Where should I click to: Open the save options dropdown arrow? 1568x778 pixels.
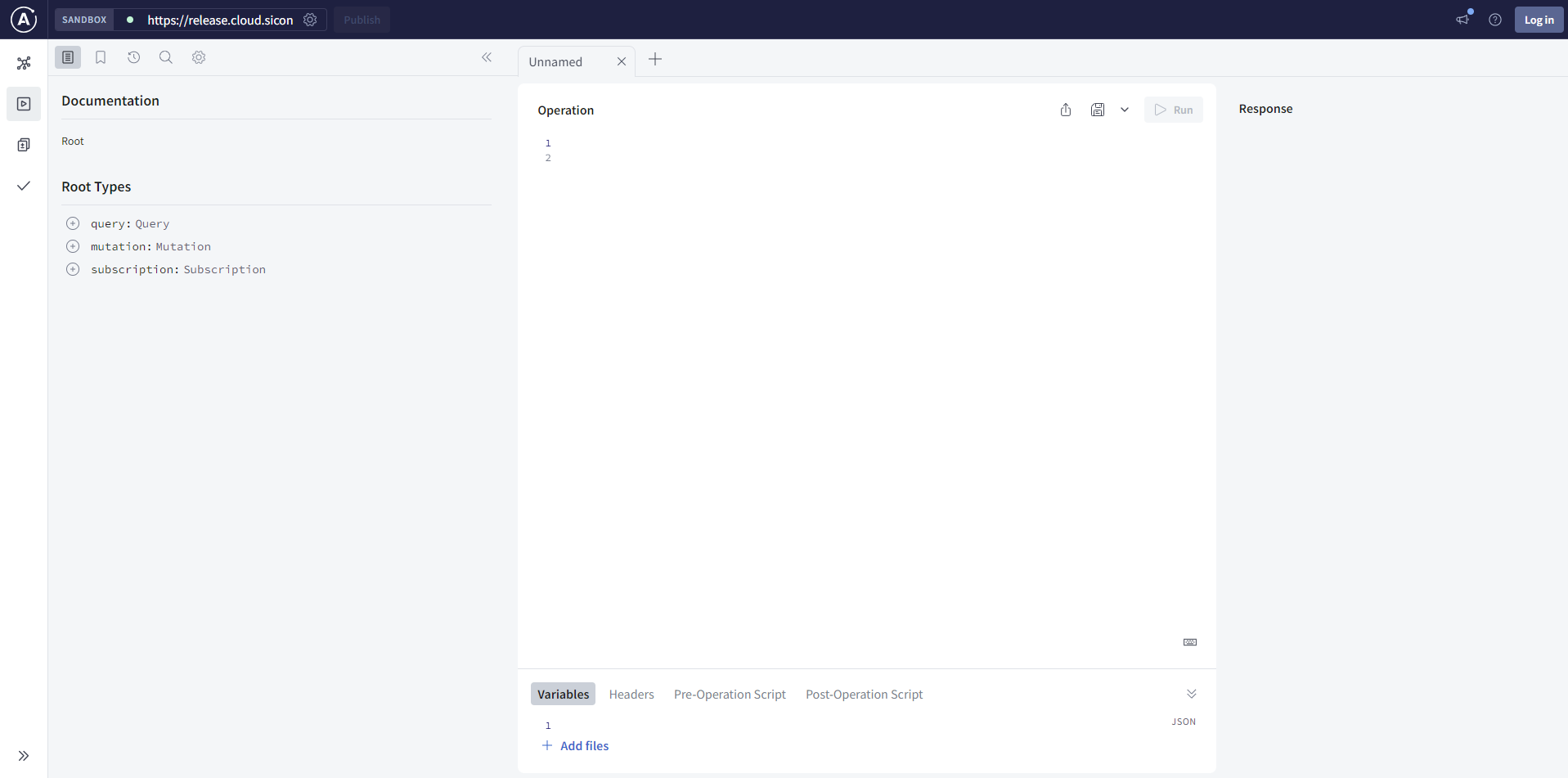click(x=1125, y=110)
